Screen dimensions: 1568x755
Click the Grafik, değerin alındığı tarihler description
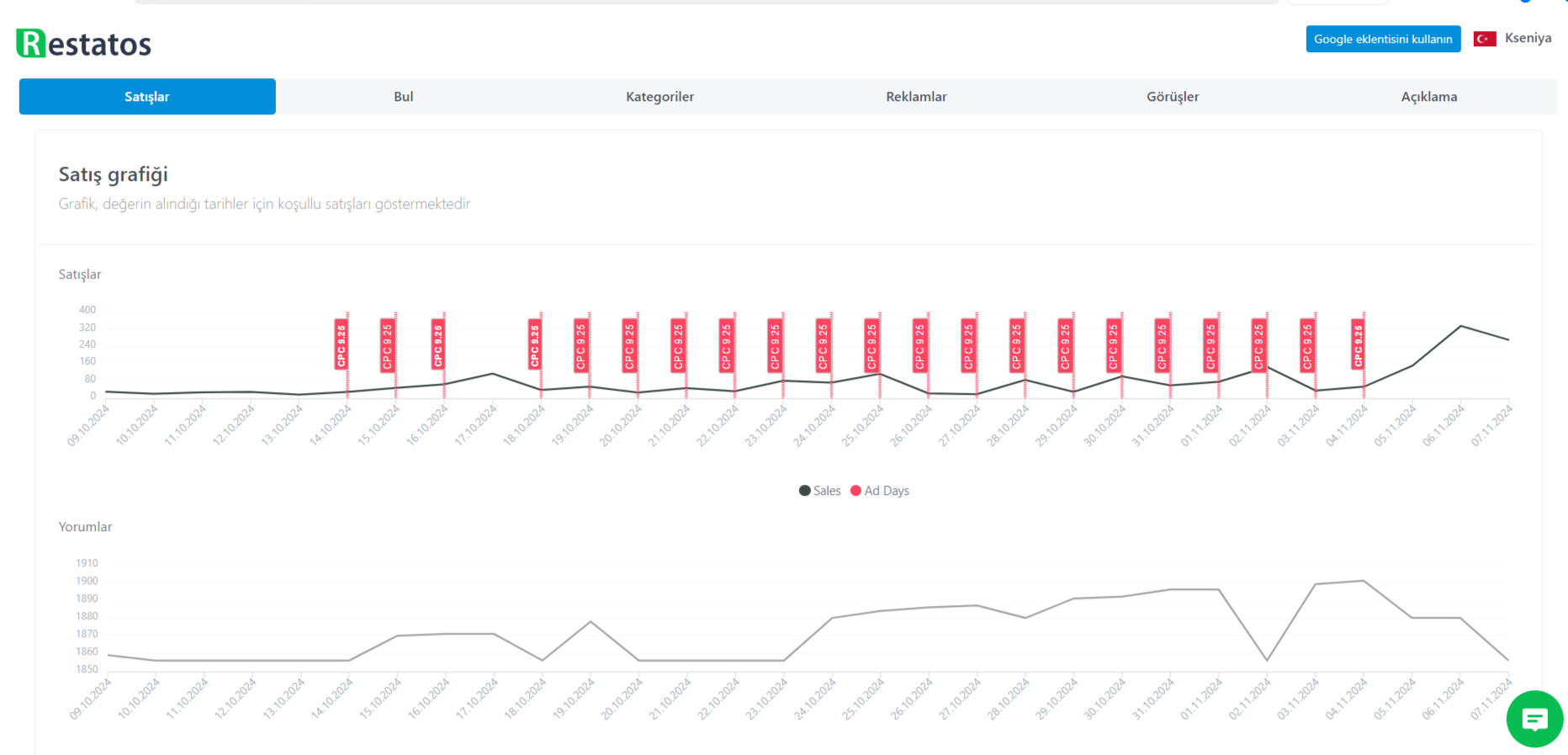tap(264, 204)
